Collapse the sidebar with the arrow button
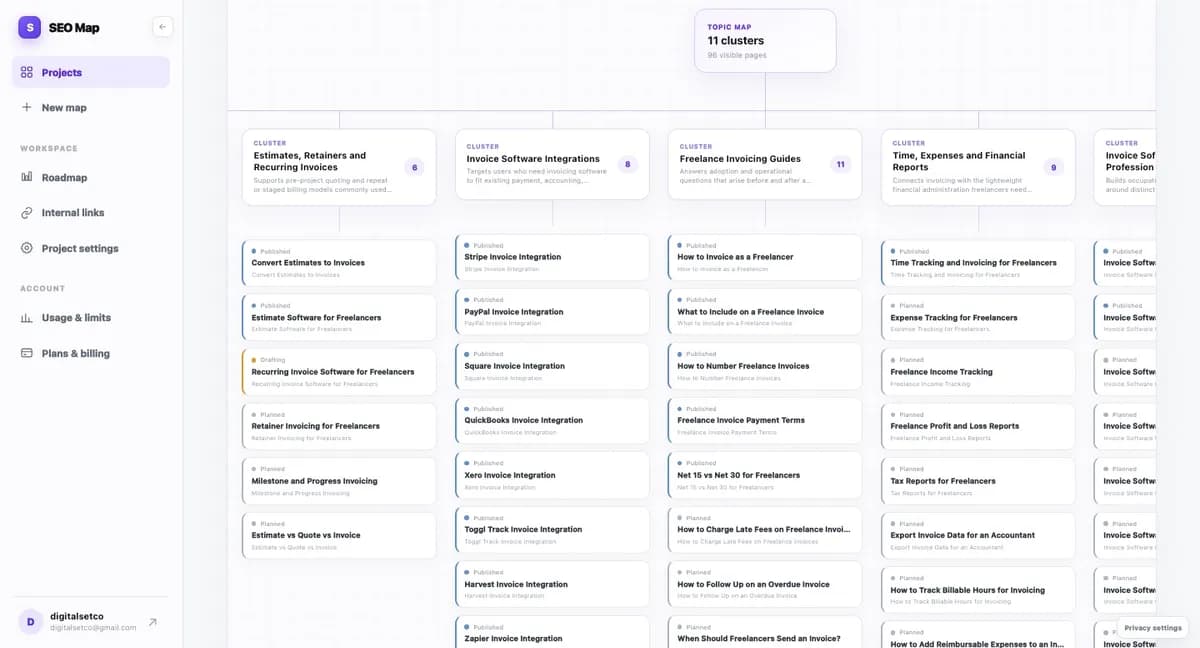Image resolution: width=1200 pixels, height=648 pixels. (x=163, y=27)
